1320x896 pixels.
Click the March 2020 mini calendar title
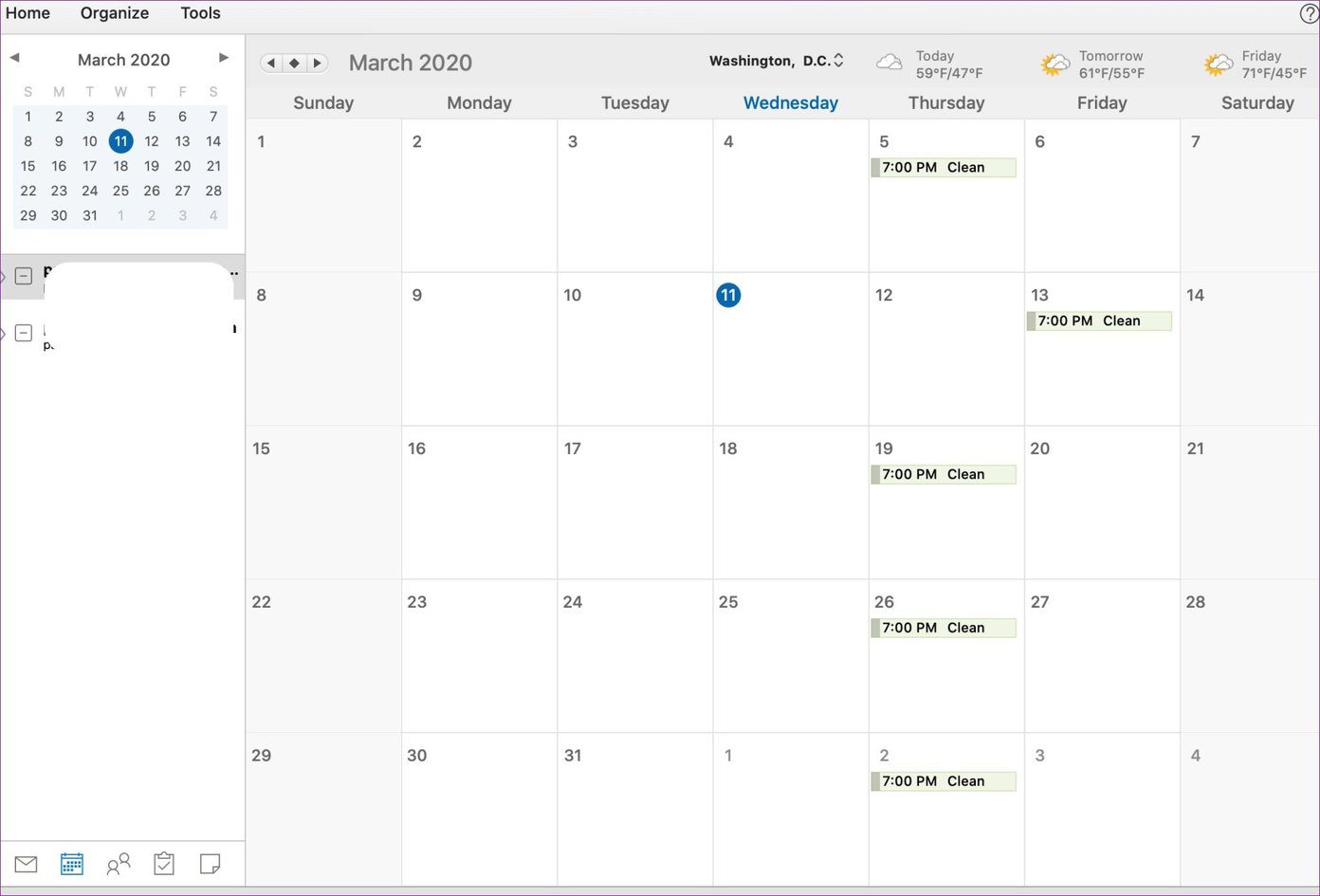click(x=123, y=59)
